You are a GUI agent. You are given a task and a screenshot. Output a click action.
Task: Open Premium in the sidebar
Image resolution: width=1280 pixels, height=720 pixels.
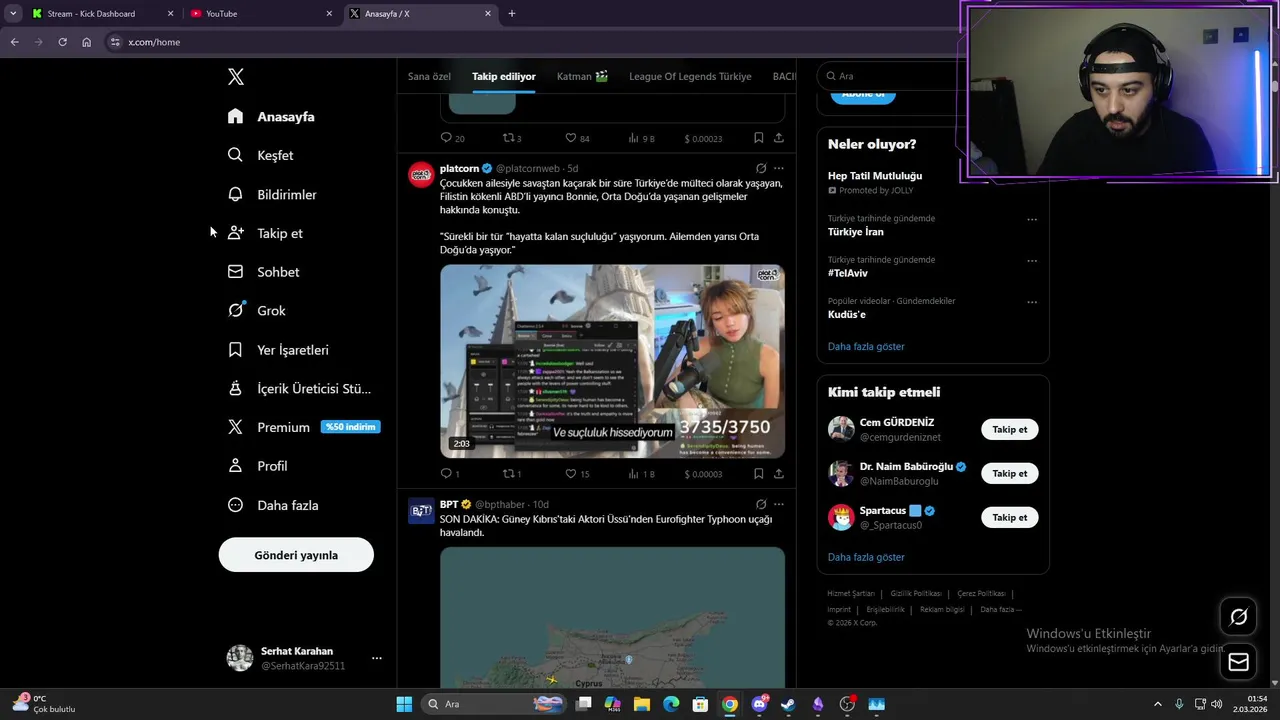coord(303,427)
